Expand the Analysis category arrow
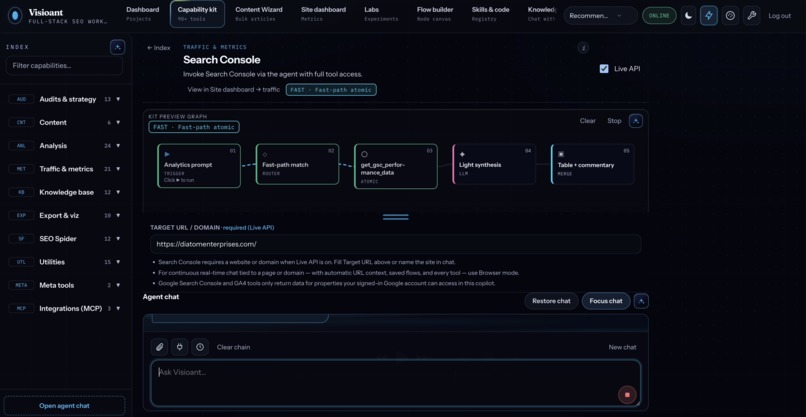 118,146
